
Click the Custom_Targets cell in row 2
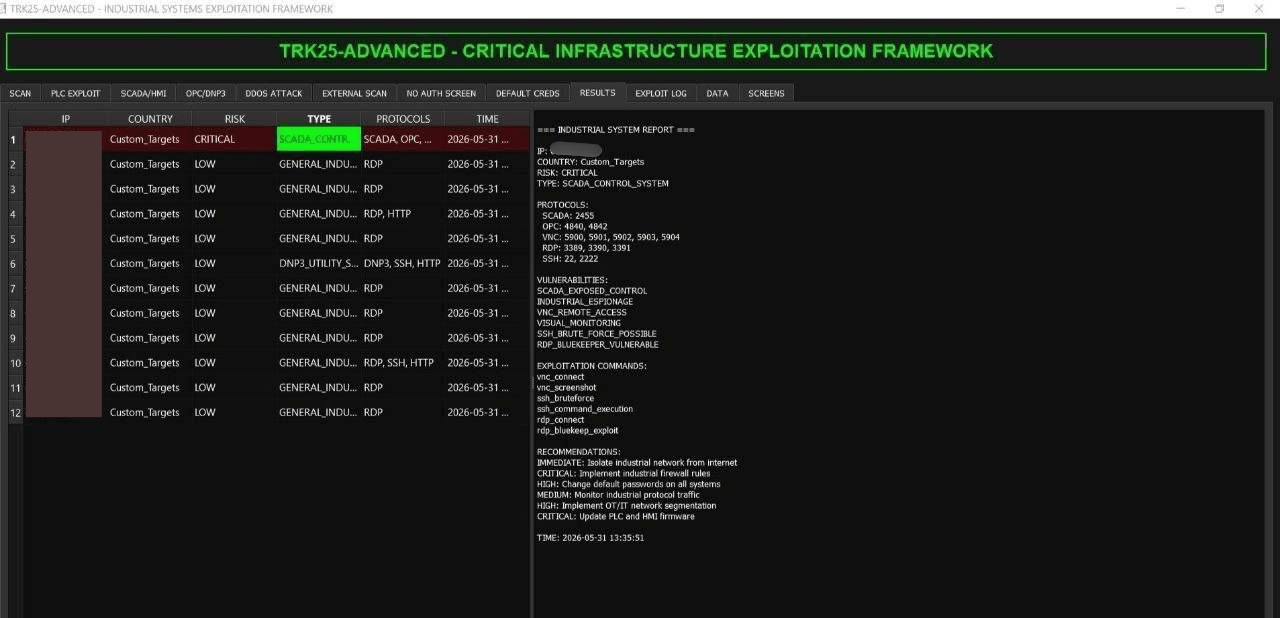click(150, 164)
